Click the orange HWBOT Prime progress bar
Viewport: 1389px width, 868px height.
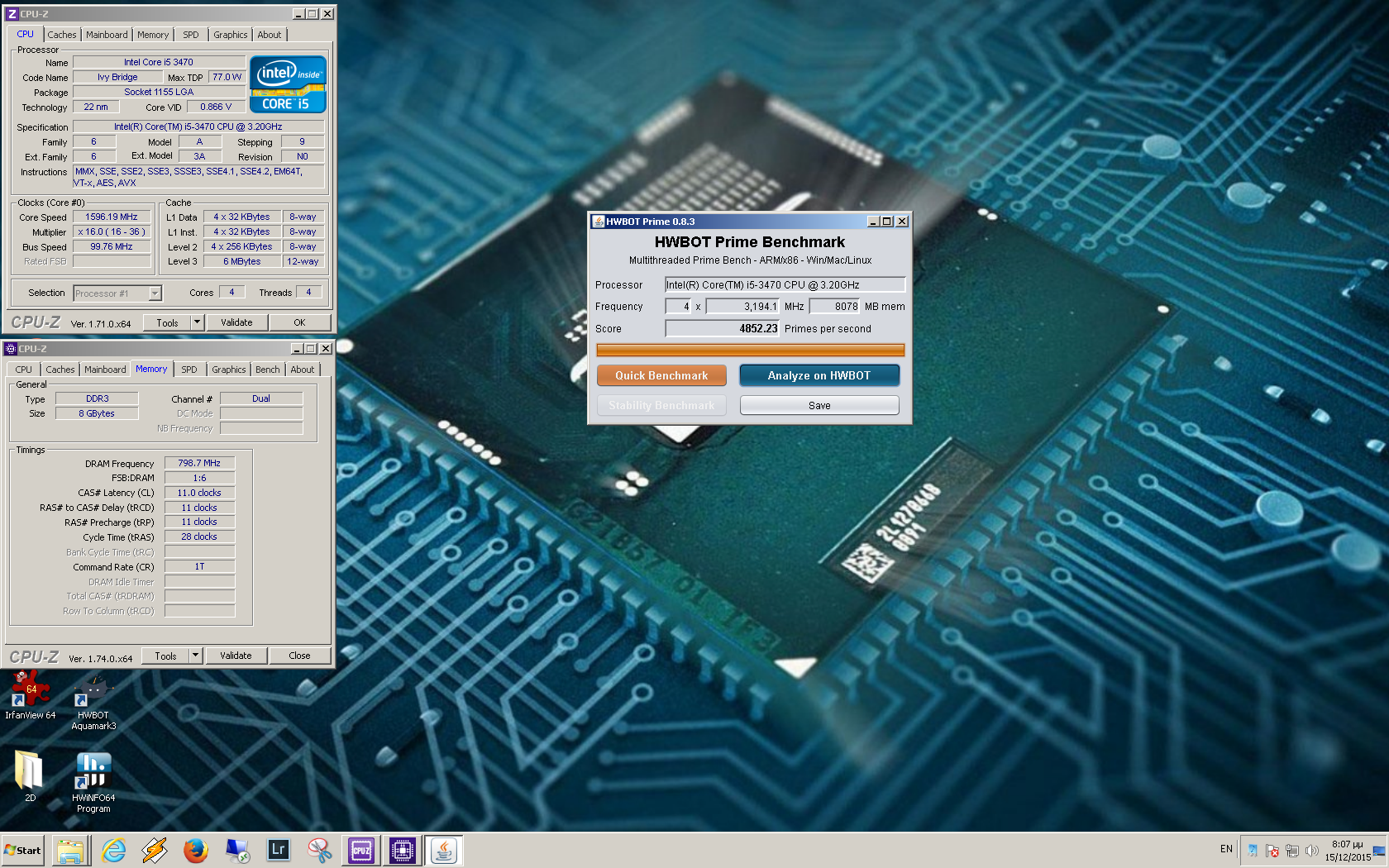point(751,351)
